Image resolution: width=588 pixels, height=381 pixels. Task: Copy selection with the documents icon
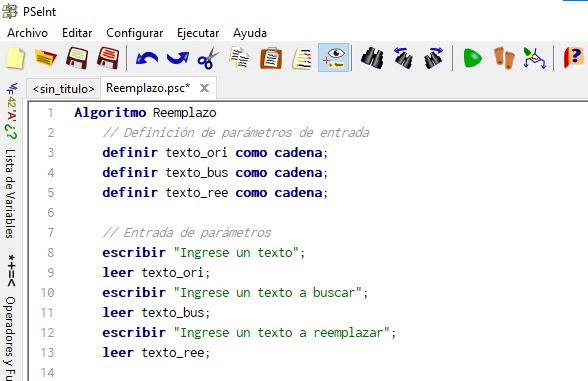pos(240,58)
